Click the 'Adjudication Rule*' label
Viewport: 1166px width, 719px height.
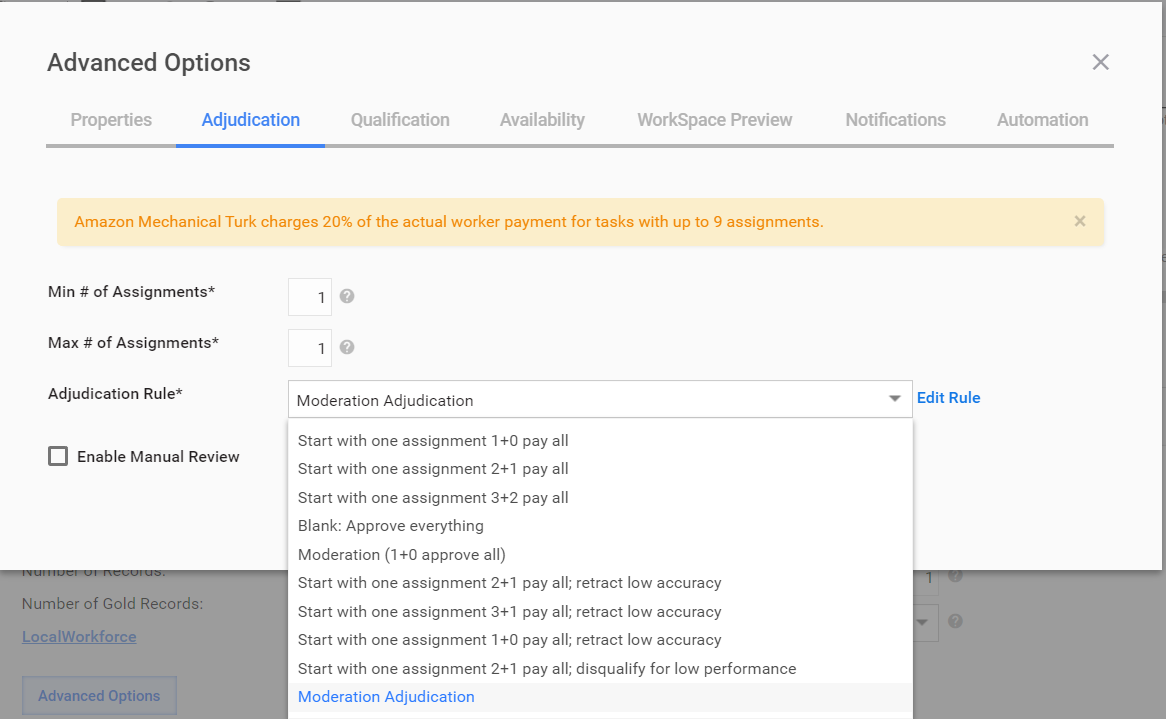pos(115,393)
